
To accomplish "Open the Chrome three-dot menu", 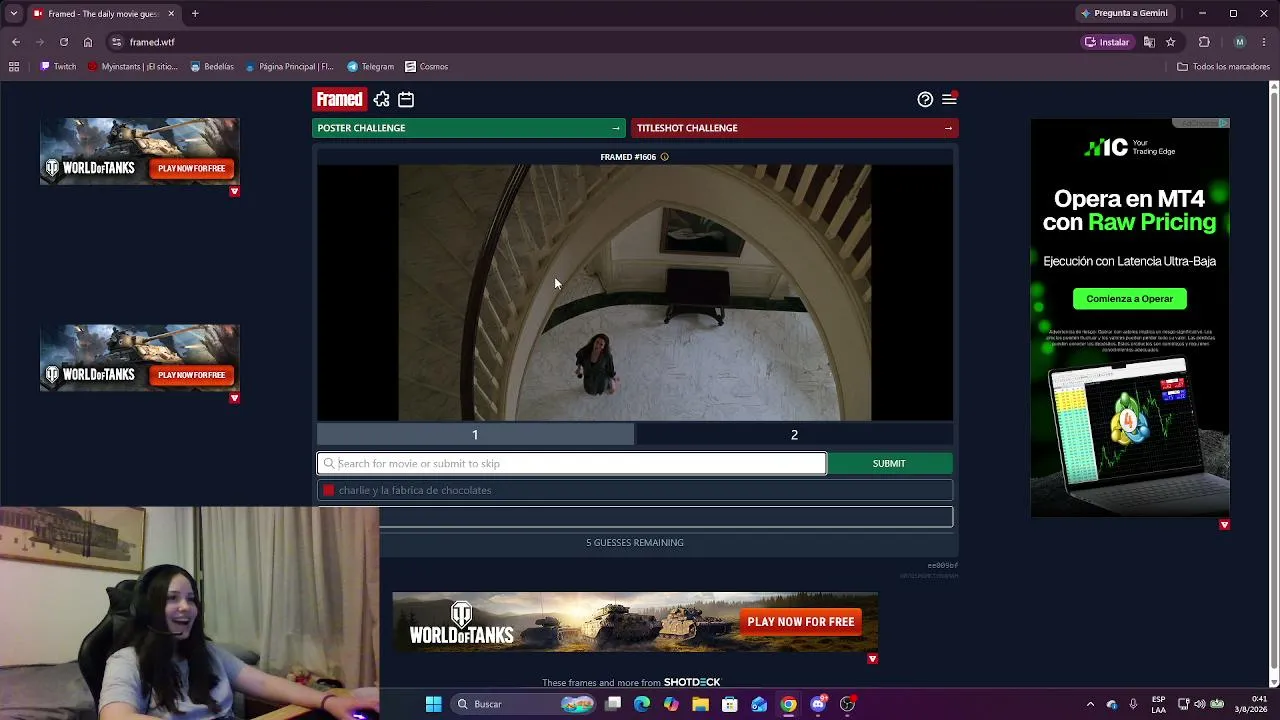I will click(x=1264, y=42).
